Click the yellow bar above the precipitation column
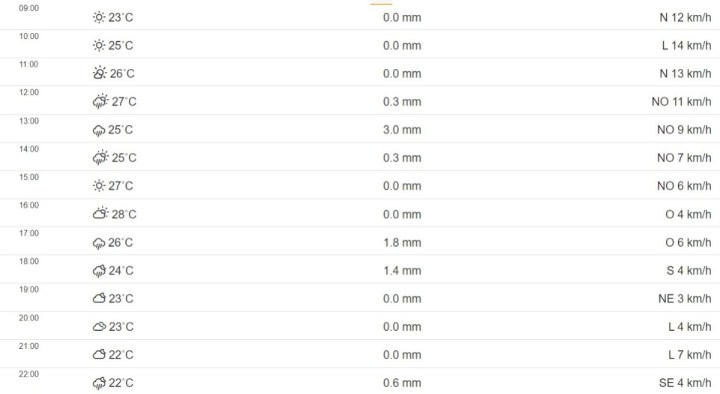The width and height of the screenshot is (720, 394). pos(381,4)
